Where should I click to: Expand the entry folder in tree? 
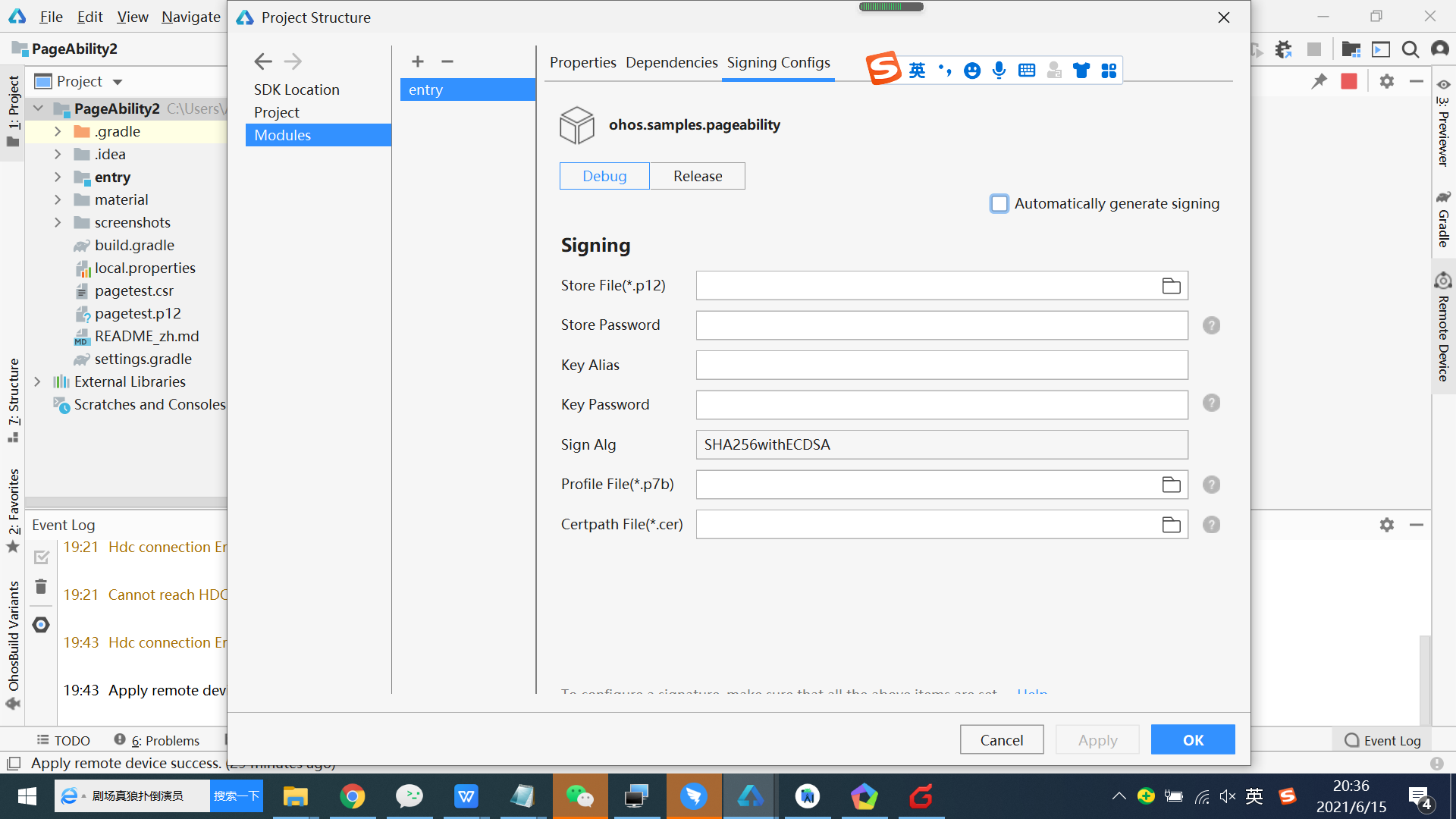coord(58,177)
